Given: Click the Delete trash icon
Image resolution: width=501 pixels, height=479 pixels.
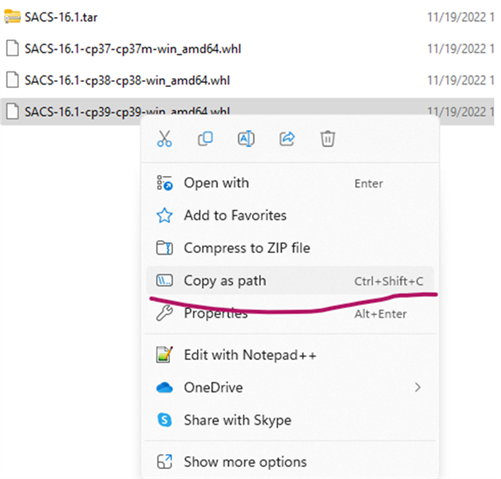Looking at the screenshot, I should pos(328,139).
